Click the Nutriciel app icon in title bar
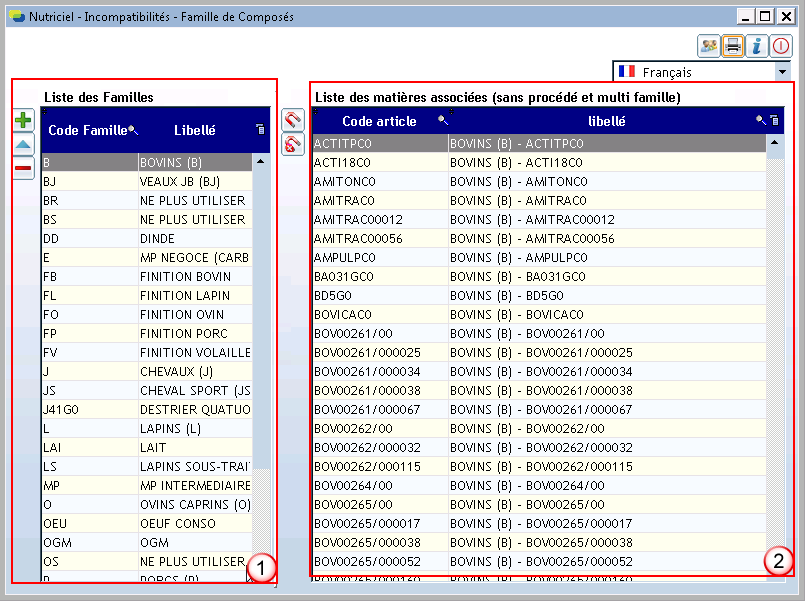 (x=17, y=16)
